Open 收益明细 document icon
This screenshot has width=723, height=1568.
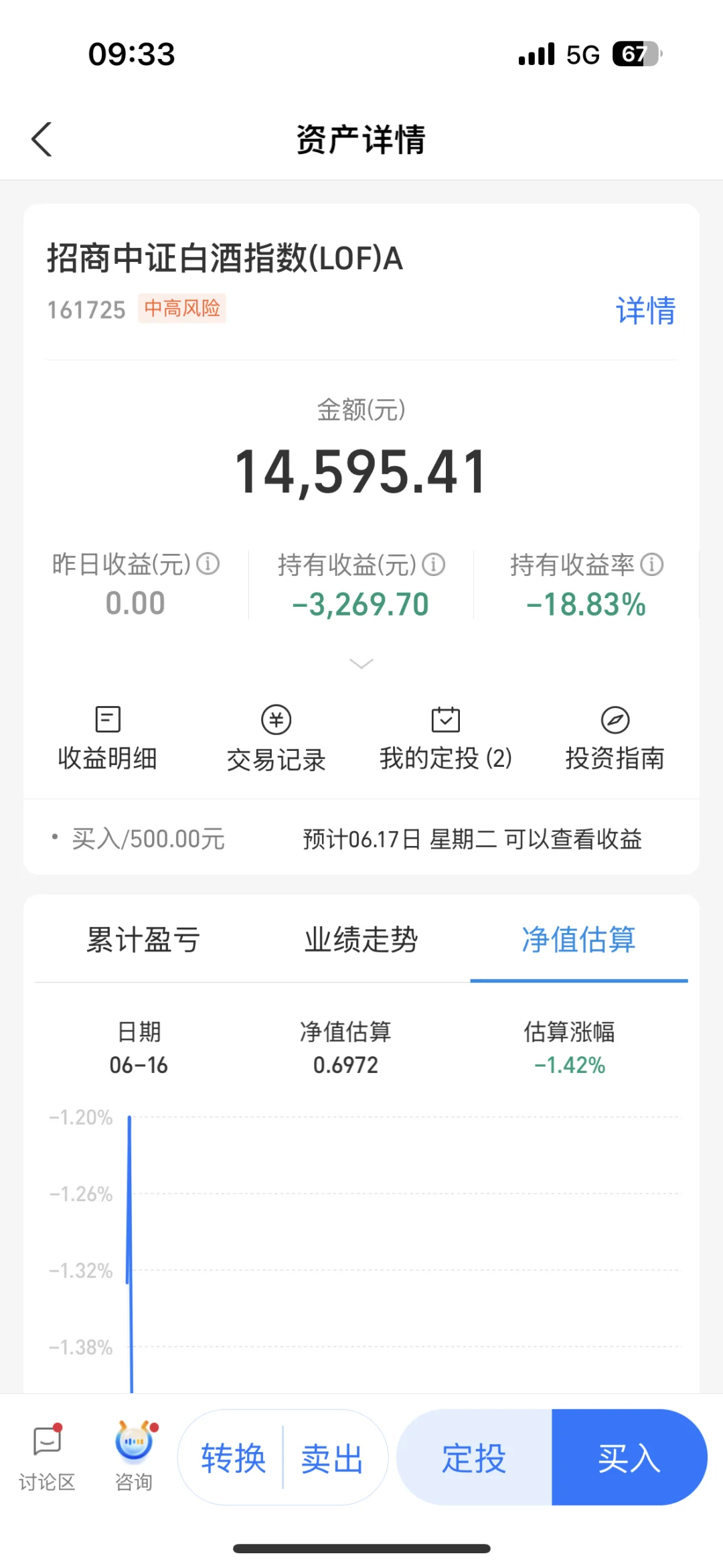tap(108, 719)
